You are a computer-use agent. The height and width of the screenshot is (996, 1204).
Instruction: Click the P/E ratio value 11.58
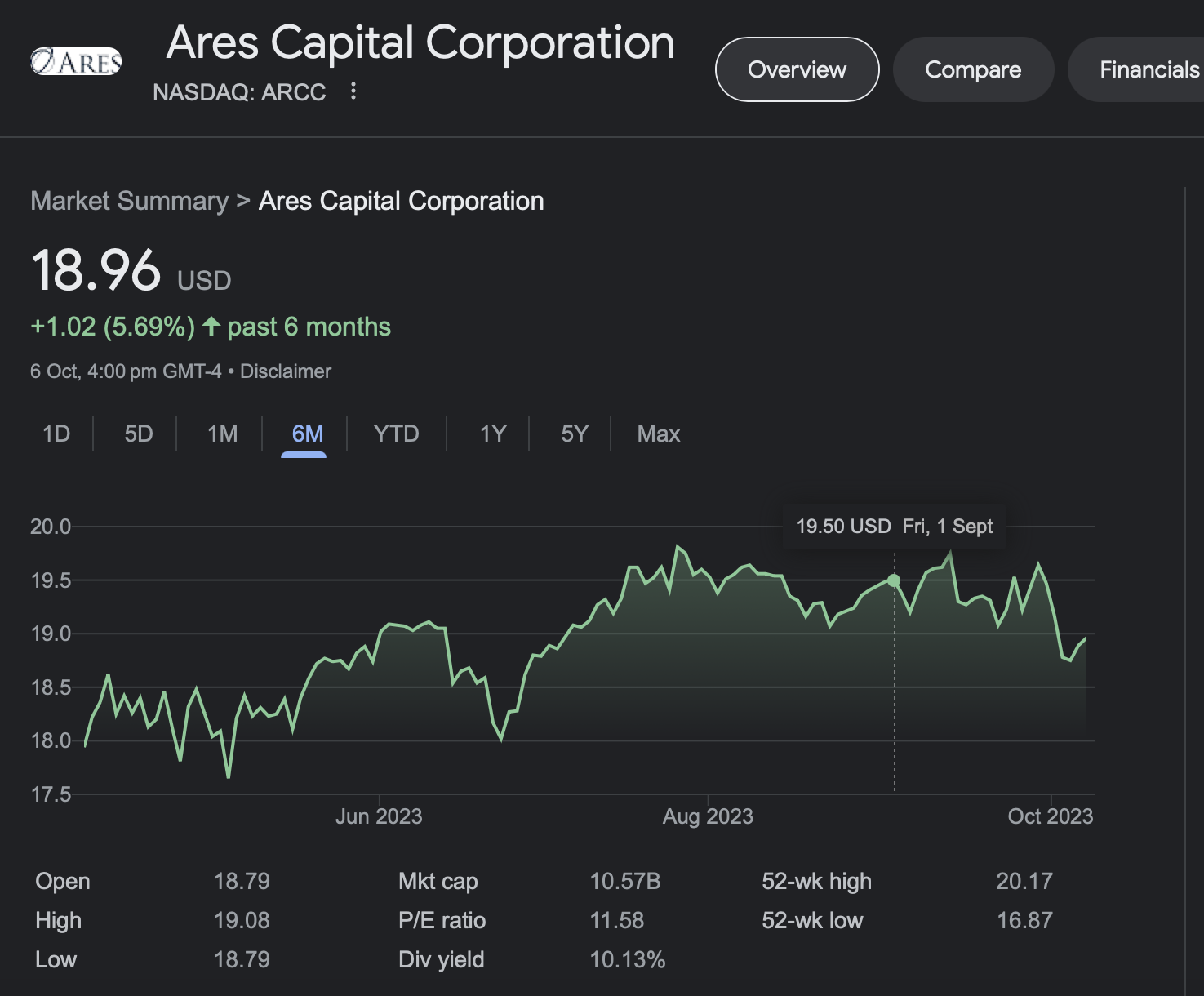coord(617,921)
